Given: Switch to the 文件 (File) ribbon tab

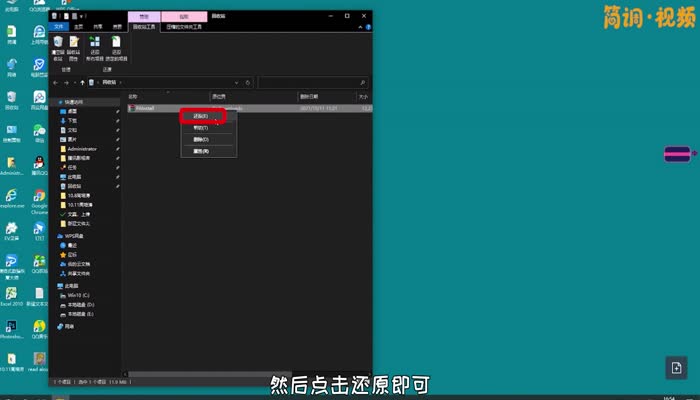Looking at the screenshot, I should pyautogui.click(x=59, y=27).
